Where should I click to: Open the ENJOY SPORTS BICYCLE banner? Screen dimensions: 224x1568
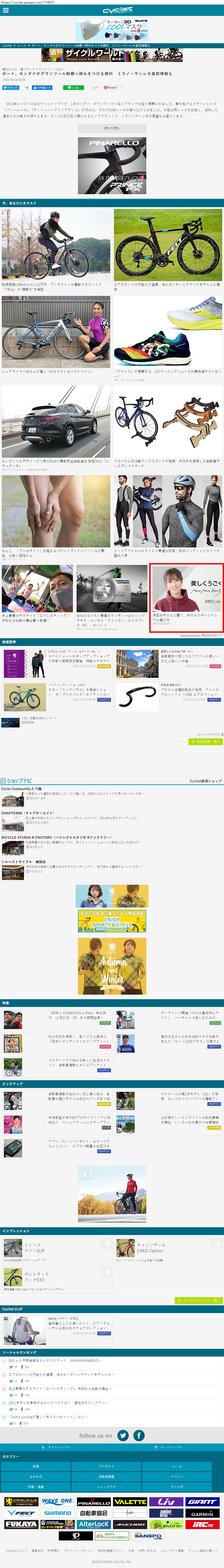(112, 921)
